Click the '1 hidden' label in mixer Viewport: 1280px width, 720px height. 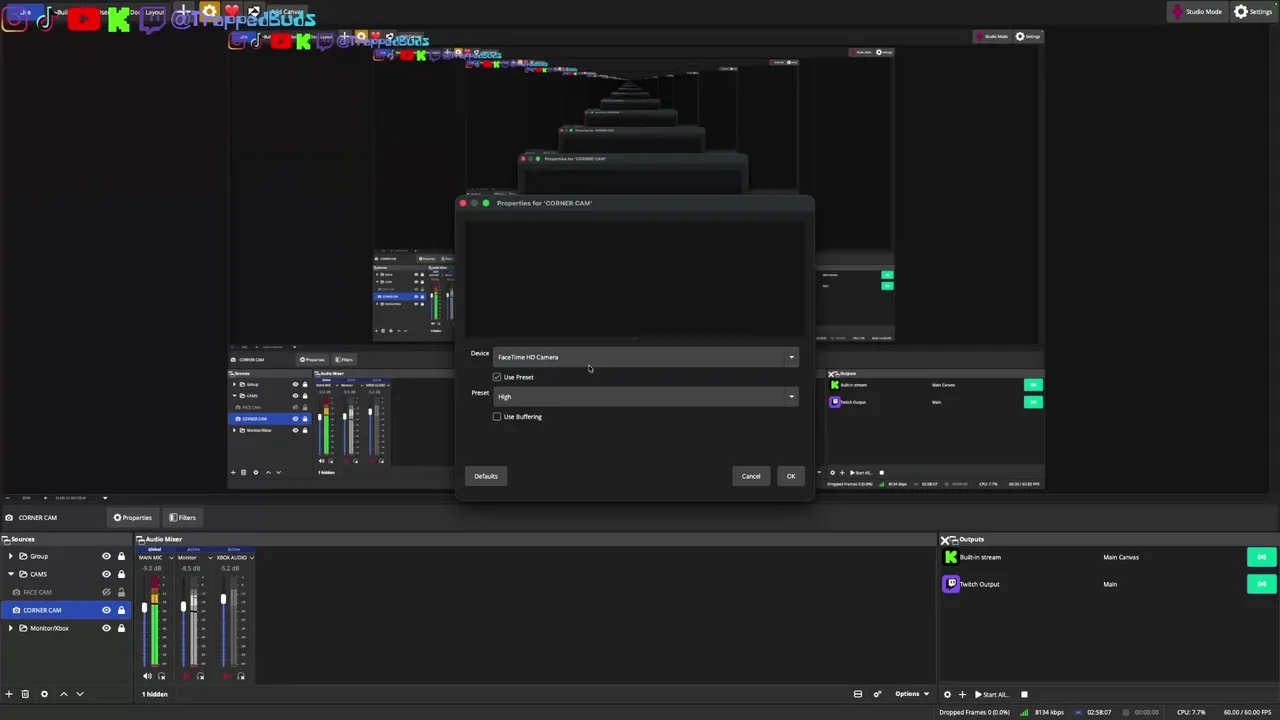[x=155, y=694]
